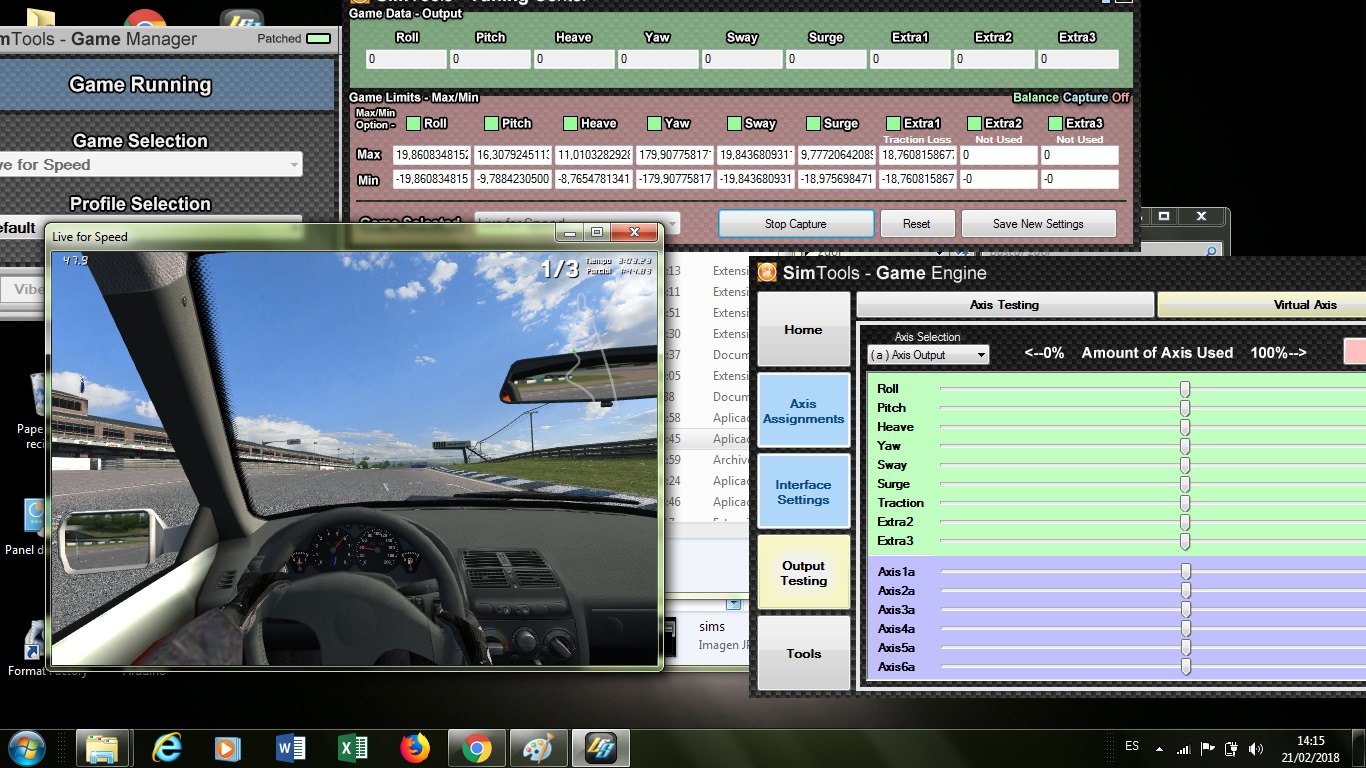Click the Heave axis slider handle
1366x768 pixels.
1185,427
